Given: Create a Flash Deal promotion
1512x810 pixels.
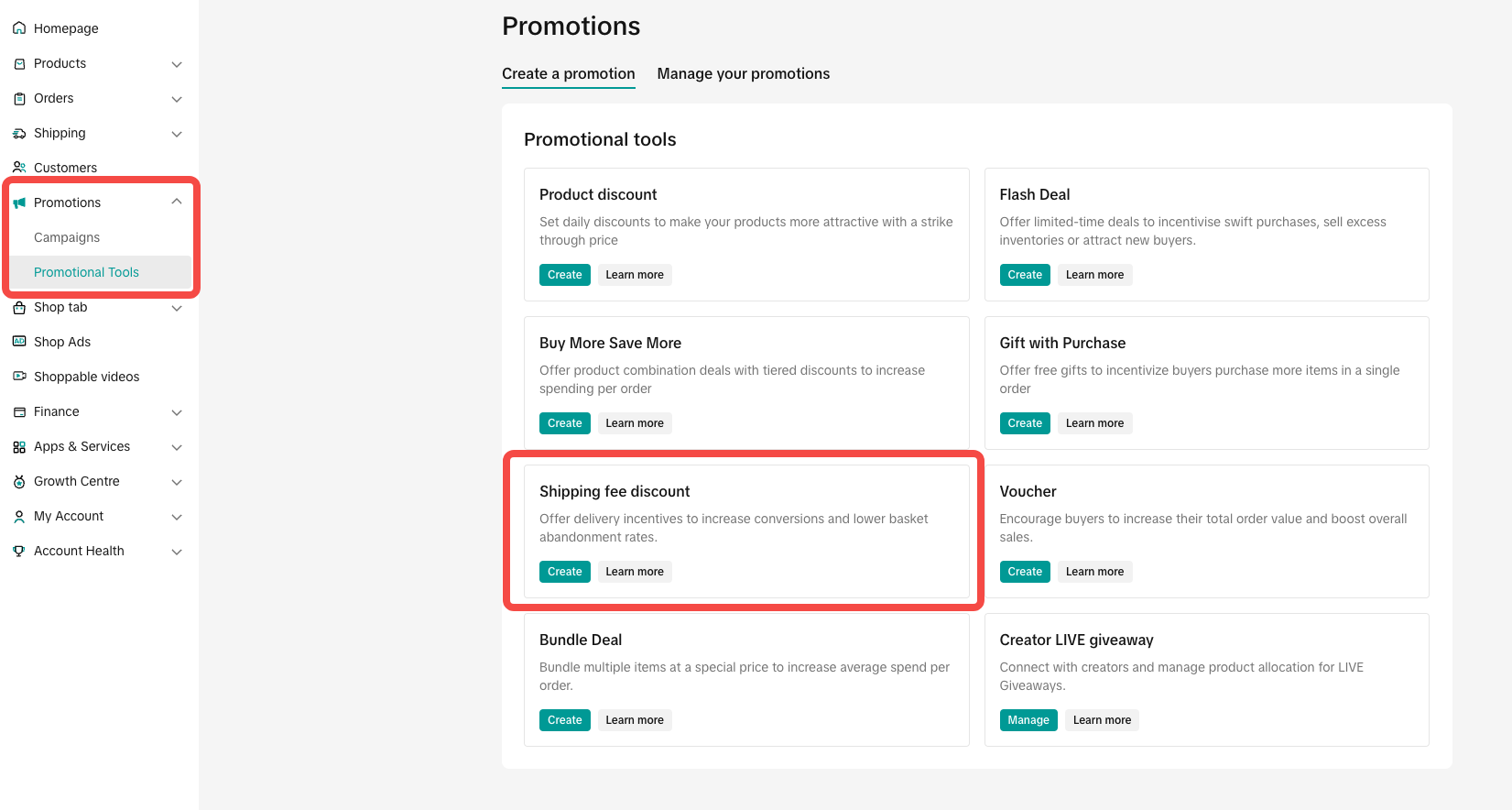Looking at the screenshot, I should tap(1024, 275).
